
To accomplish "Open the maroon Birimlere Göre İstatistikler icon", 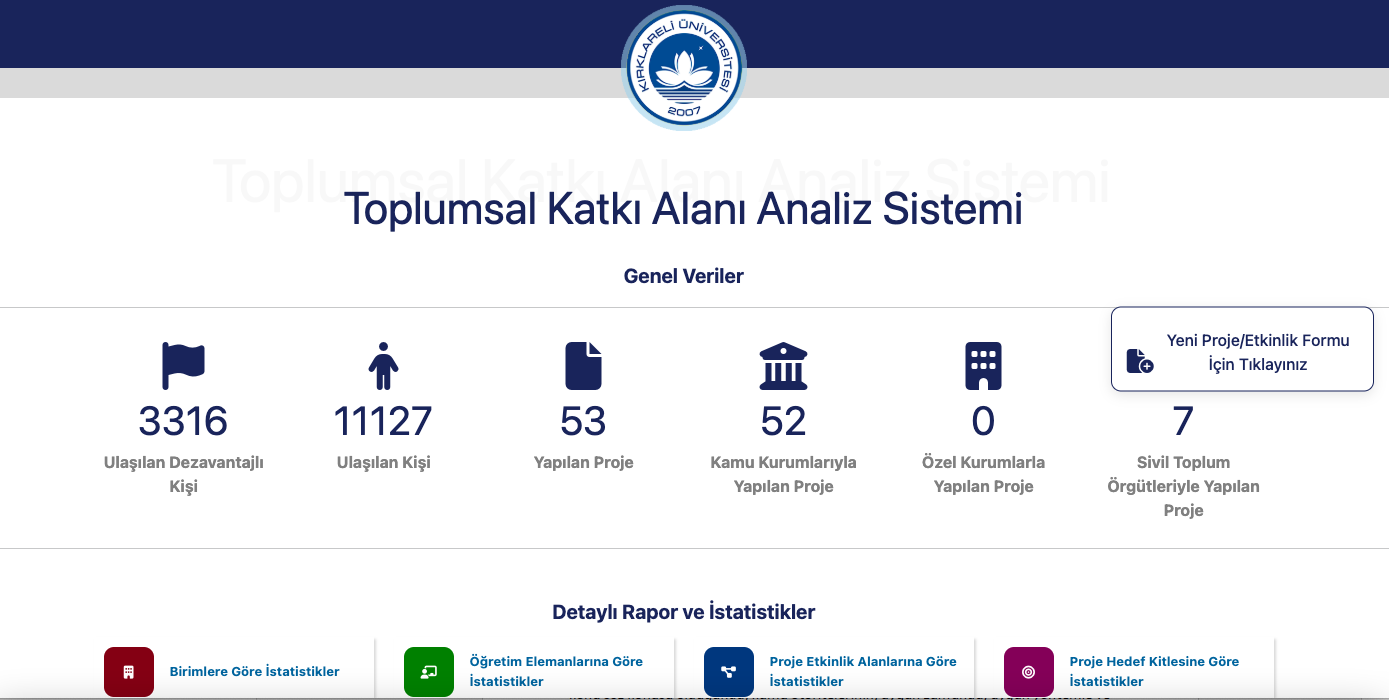I will pos(129,671).
